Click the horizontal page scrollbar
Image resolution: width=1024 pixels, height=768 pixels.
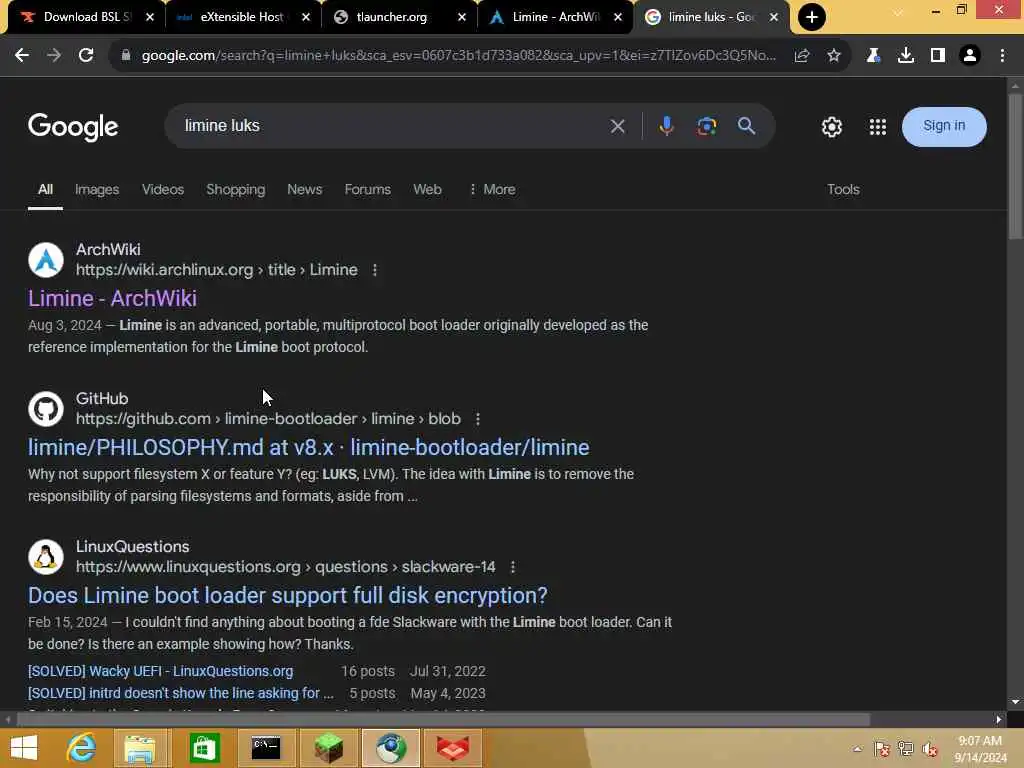click(443, 720)
